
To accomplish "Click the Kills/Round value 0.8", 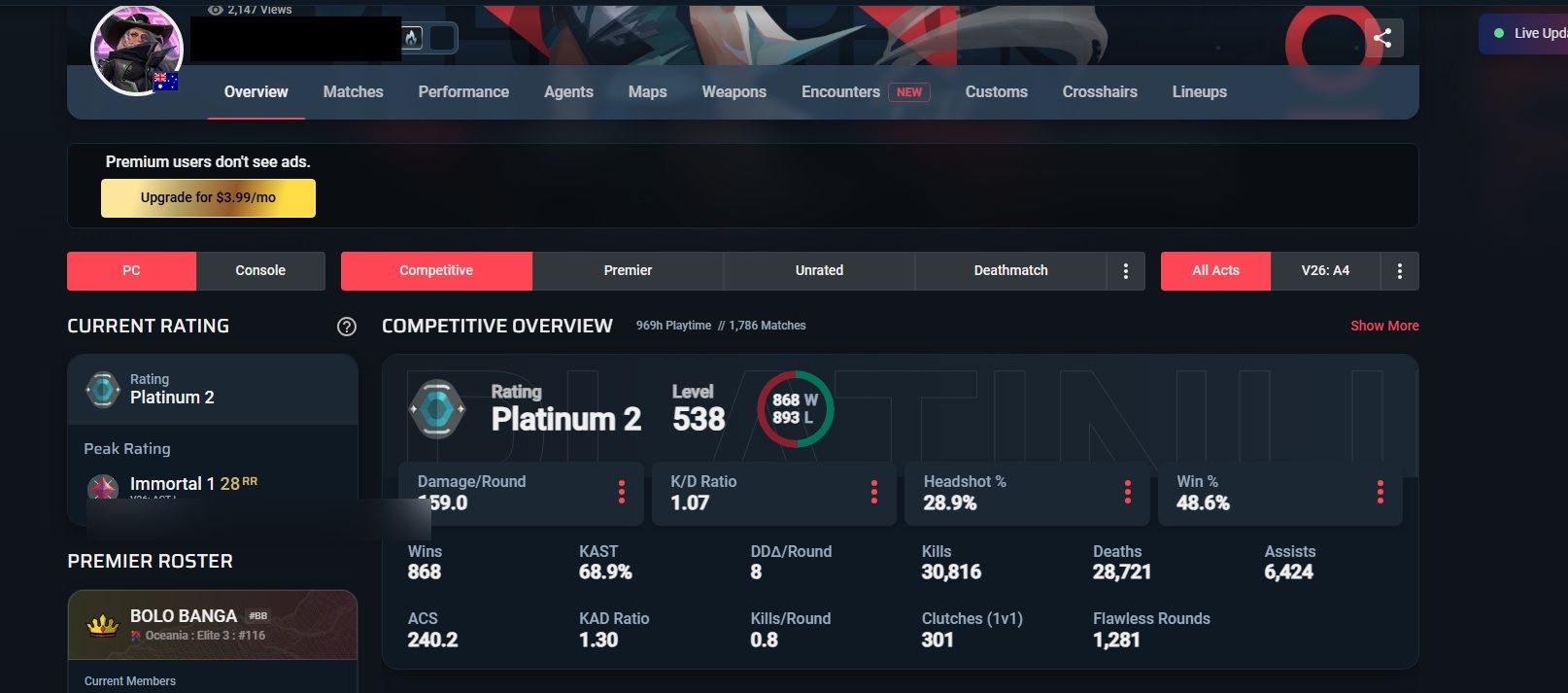I will point(764,640).
